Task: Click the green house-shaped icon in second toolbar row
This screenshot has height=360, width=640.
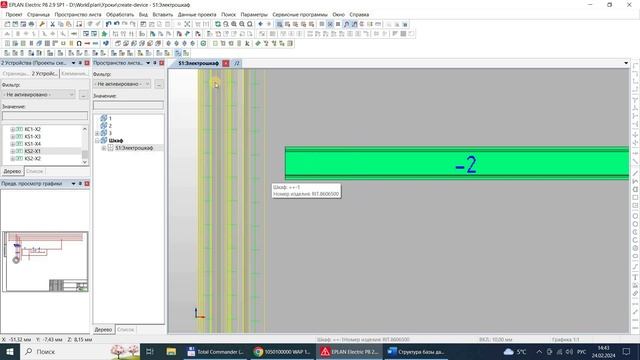Action: pos(104,33)
